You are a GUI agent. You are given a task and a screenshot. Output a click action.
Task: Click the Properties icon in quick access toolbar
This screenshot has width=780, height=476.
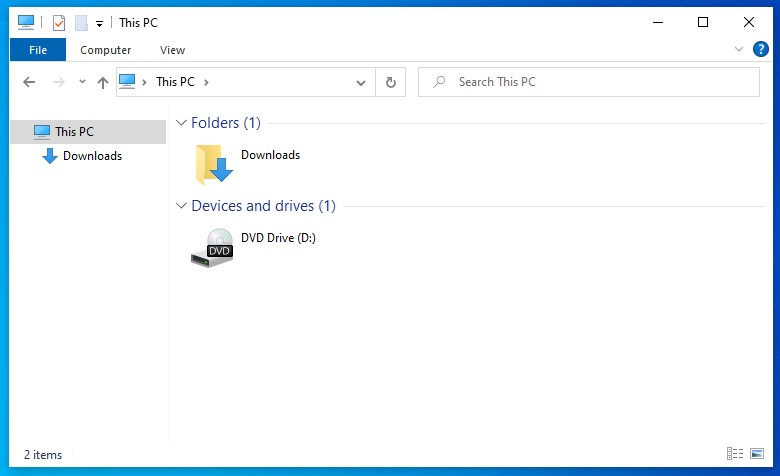59,22
